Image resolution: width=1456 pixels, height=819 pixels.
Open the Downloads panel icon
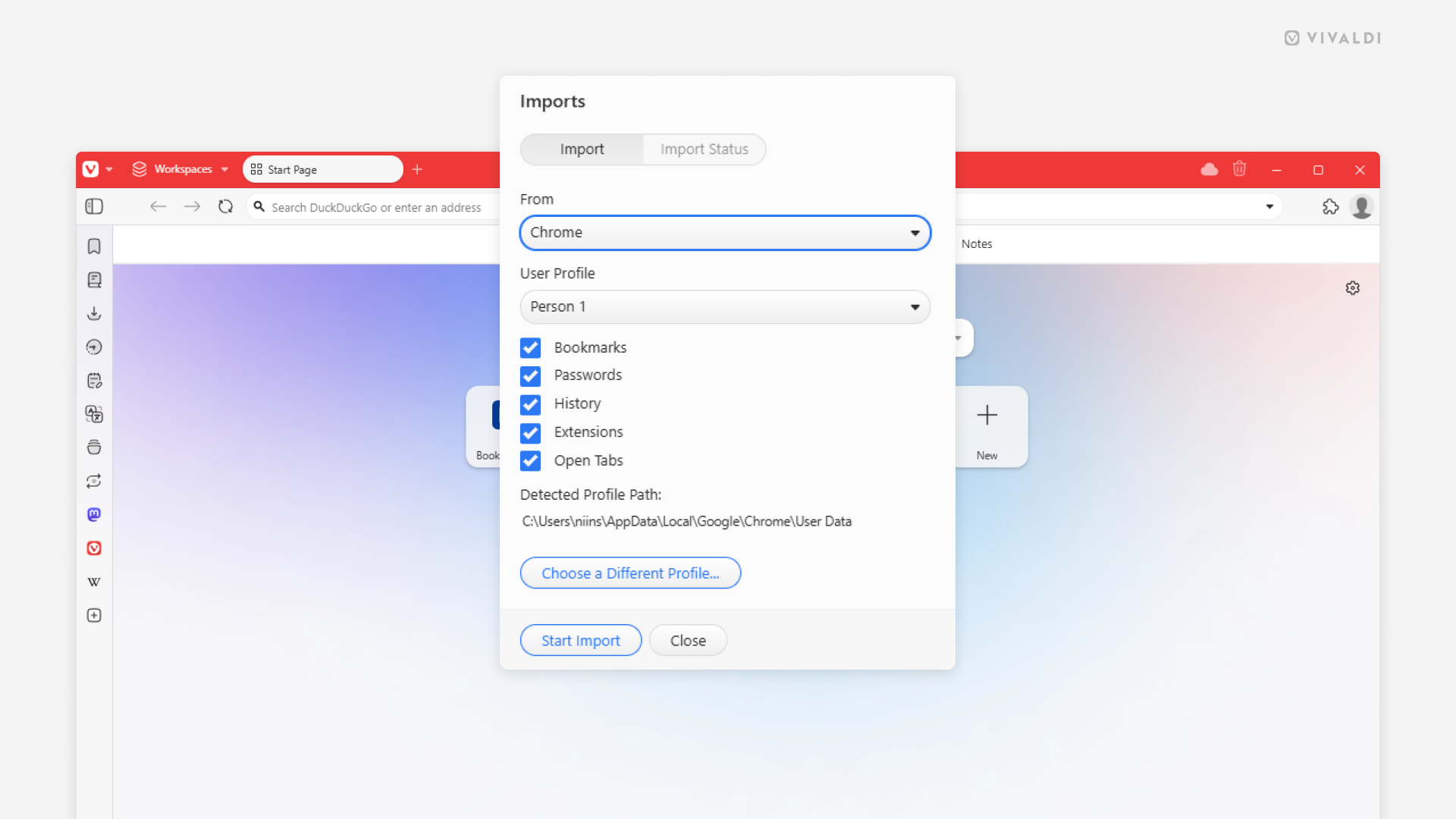click(x=95, y=313)
